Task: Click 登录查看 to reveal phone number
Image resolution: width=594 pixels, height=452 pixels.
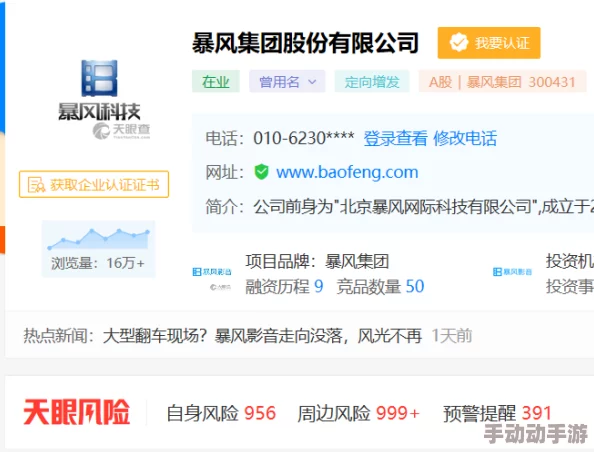Action: pos(395,138)
